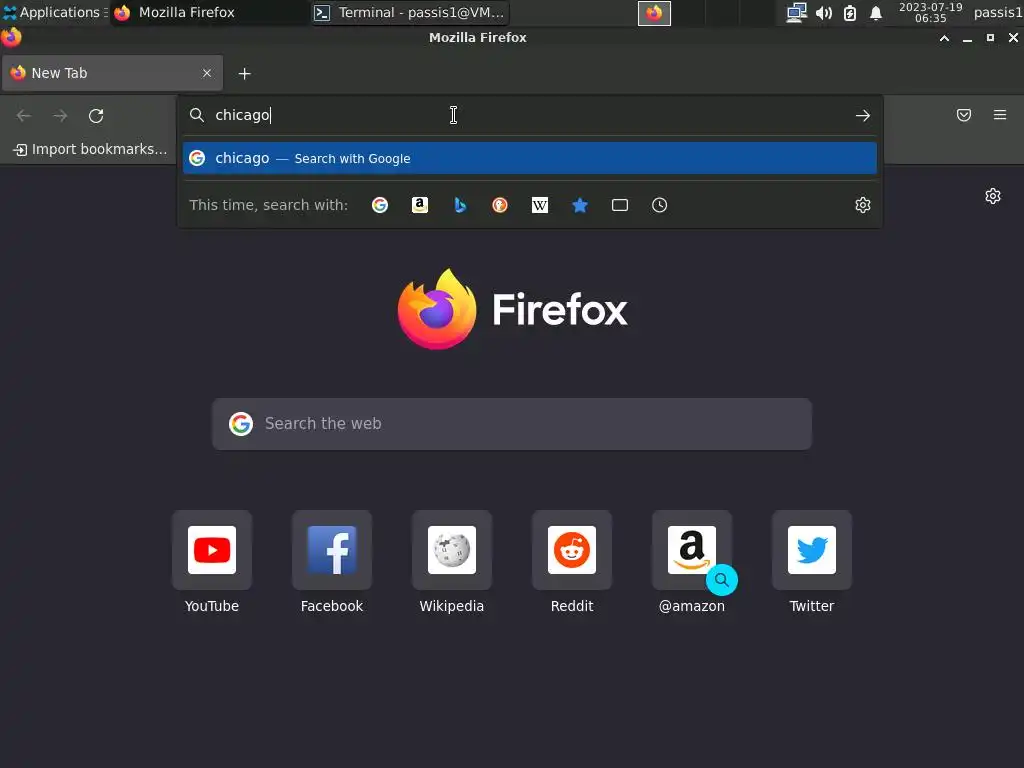
Task: Roll up the window with the up-arrow button
Action: point(944,39)
